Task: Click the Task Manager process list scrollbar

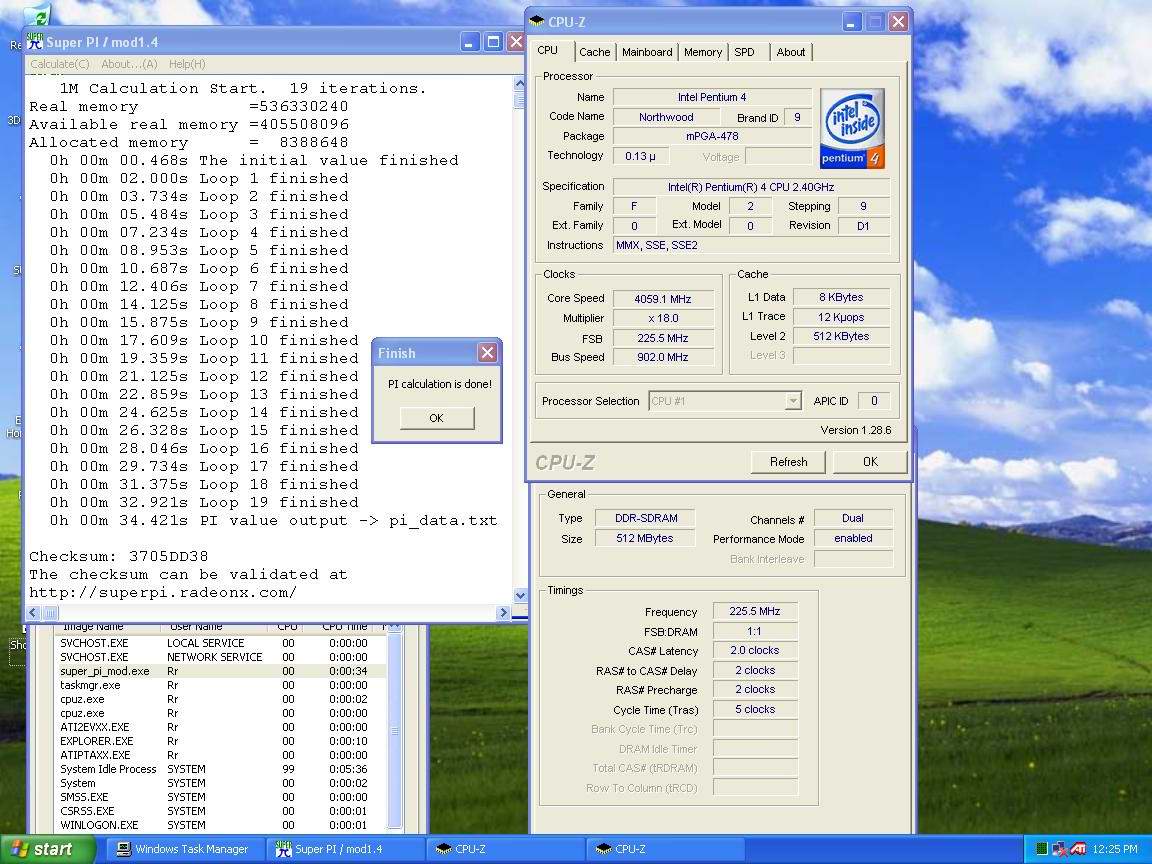Action: tap(395, 730)
